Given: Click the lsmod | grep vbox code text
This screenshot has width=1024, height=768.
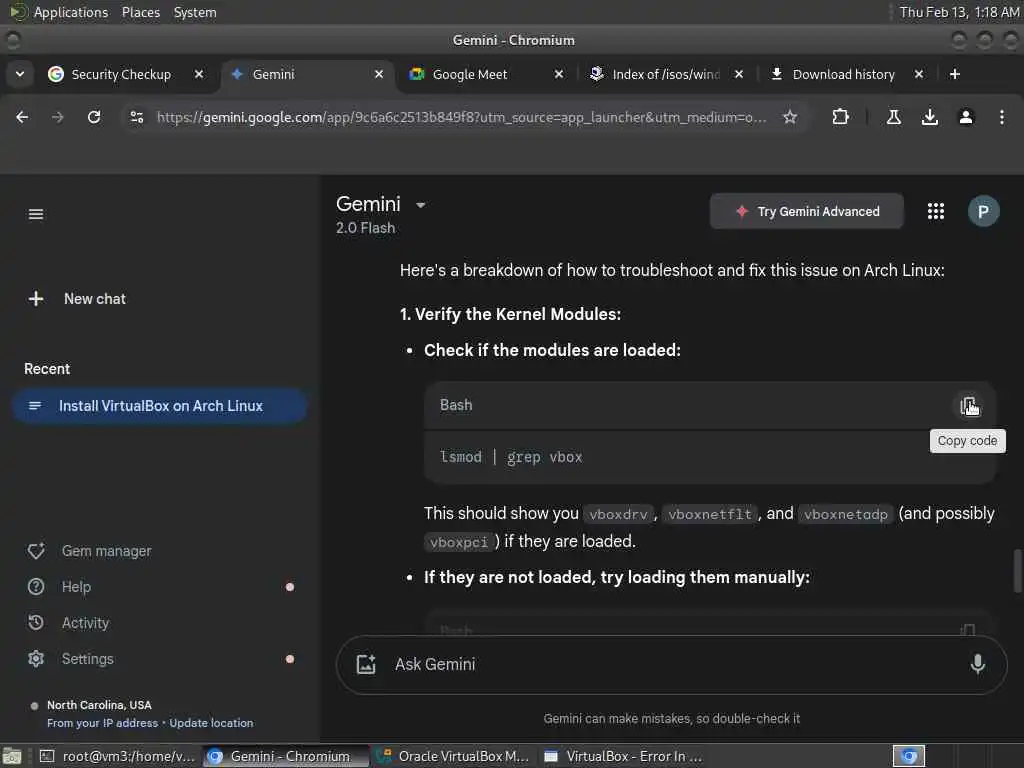Looking at the screenshot, I should (511, 457).
